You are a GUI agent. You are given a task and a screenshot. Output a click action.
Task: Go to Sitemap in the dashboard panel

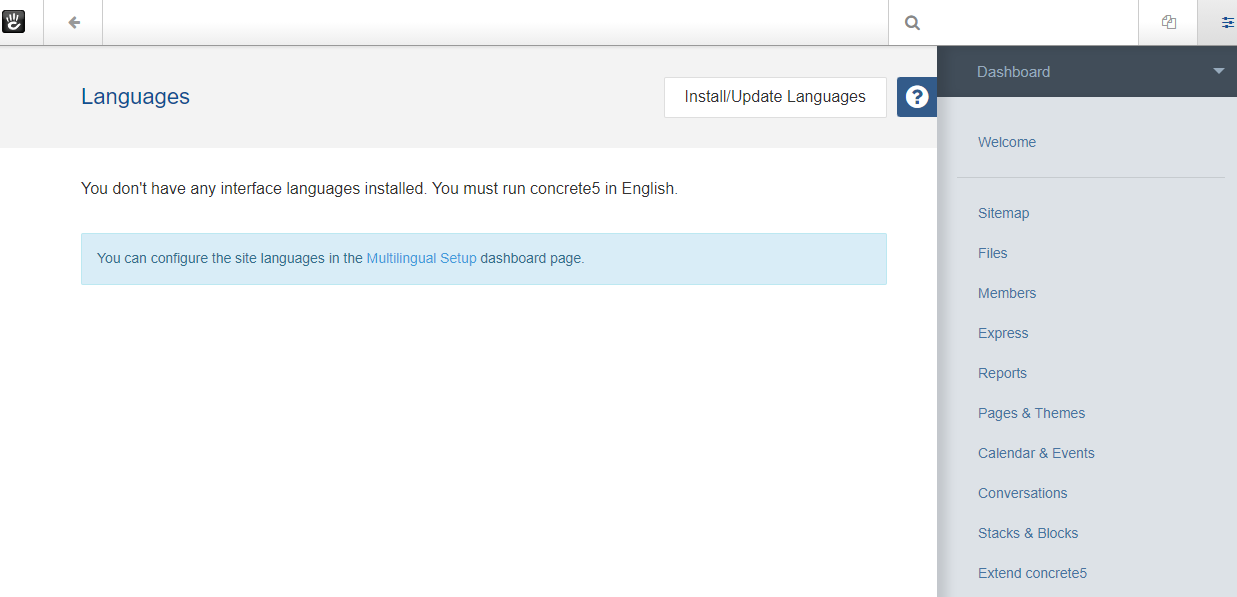click(x=1003, y=213)
